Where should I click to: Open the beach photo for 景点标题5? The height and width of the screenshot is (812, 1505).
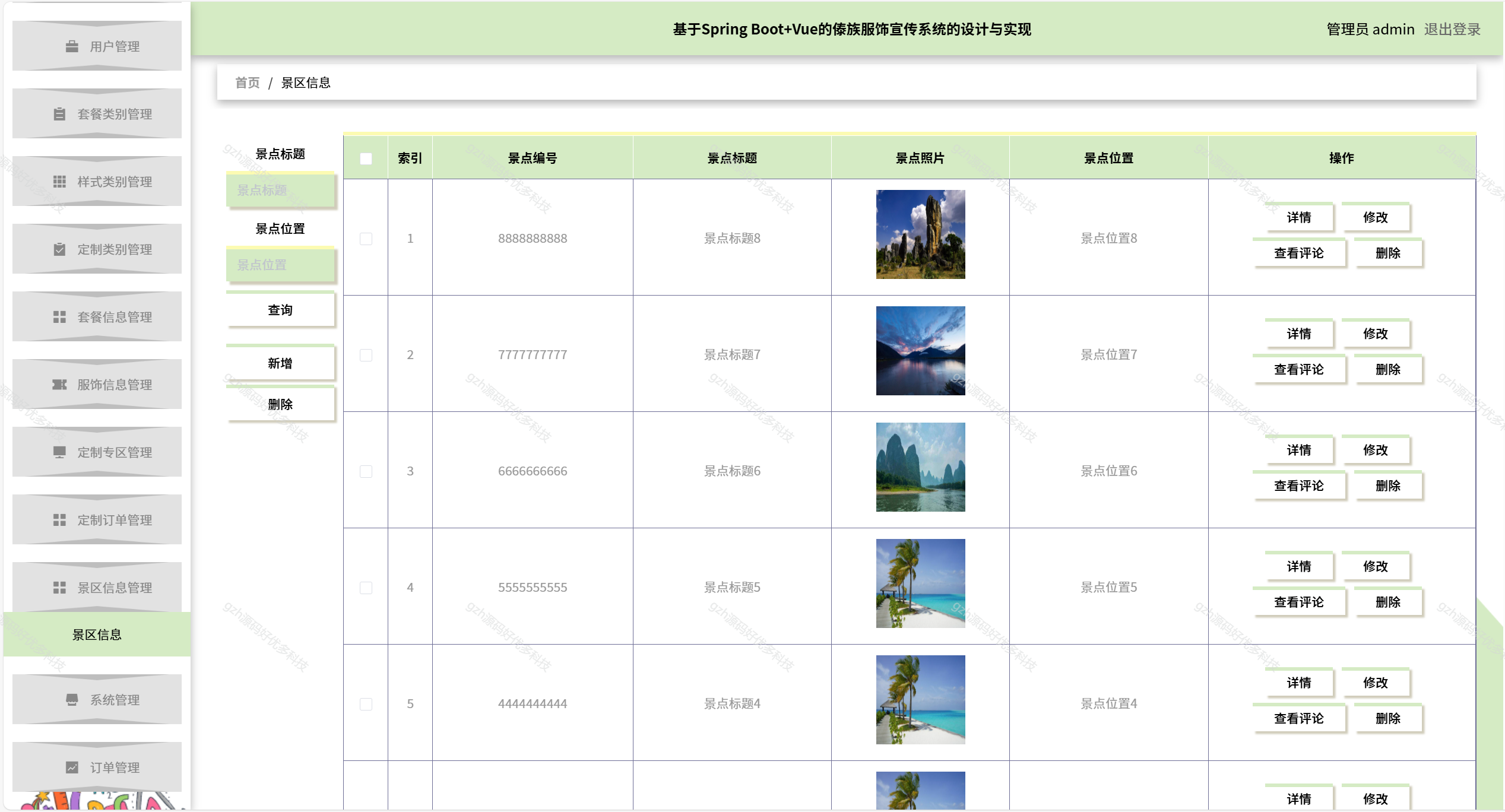coord(920,583)
